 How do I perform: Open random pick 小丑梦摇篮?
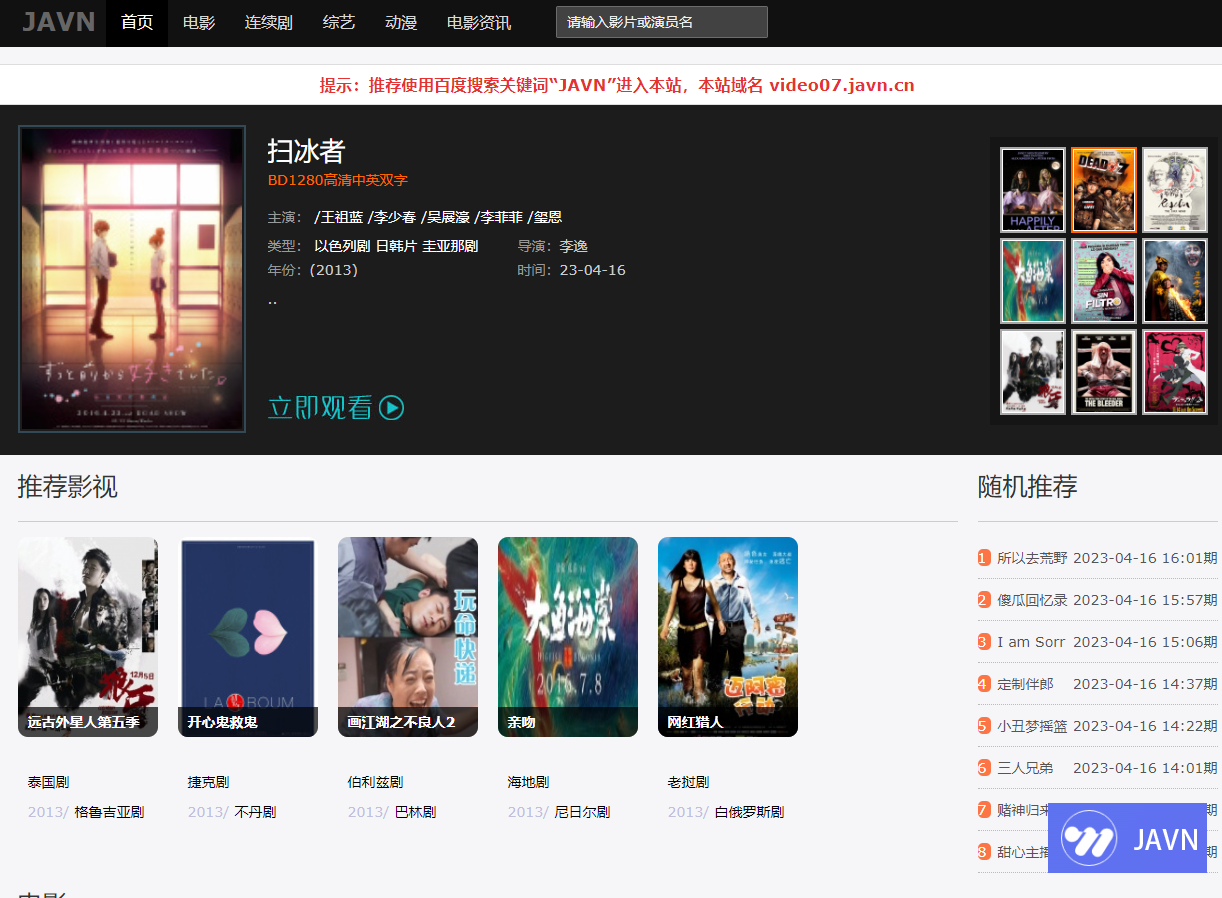pyautogui.click(x=1032, y=726)
